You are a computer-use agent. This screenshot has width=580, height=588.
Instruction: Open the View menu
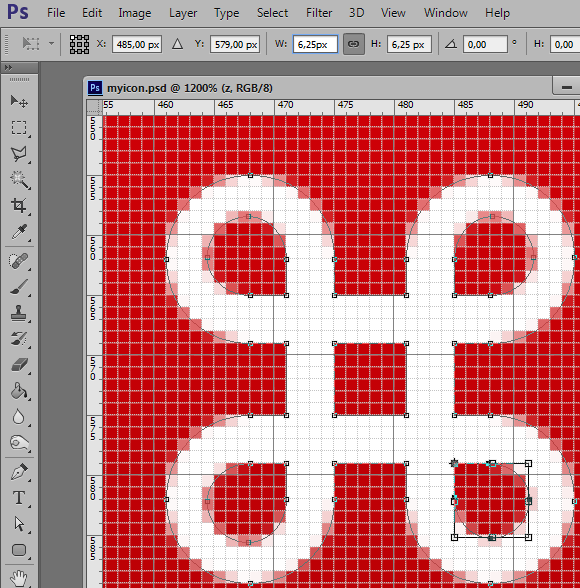(x=393, y=13)
